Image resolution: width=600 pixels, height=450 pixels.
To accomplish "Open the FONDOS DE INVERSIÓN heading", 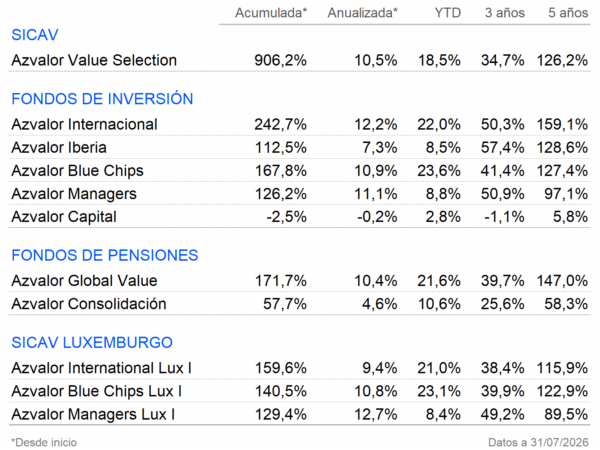I will pos(102,99).
